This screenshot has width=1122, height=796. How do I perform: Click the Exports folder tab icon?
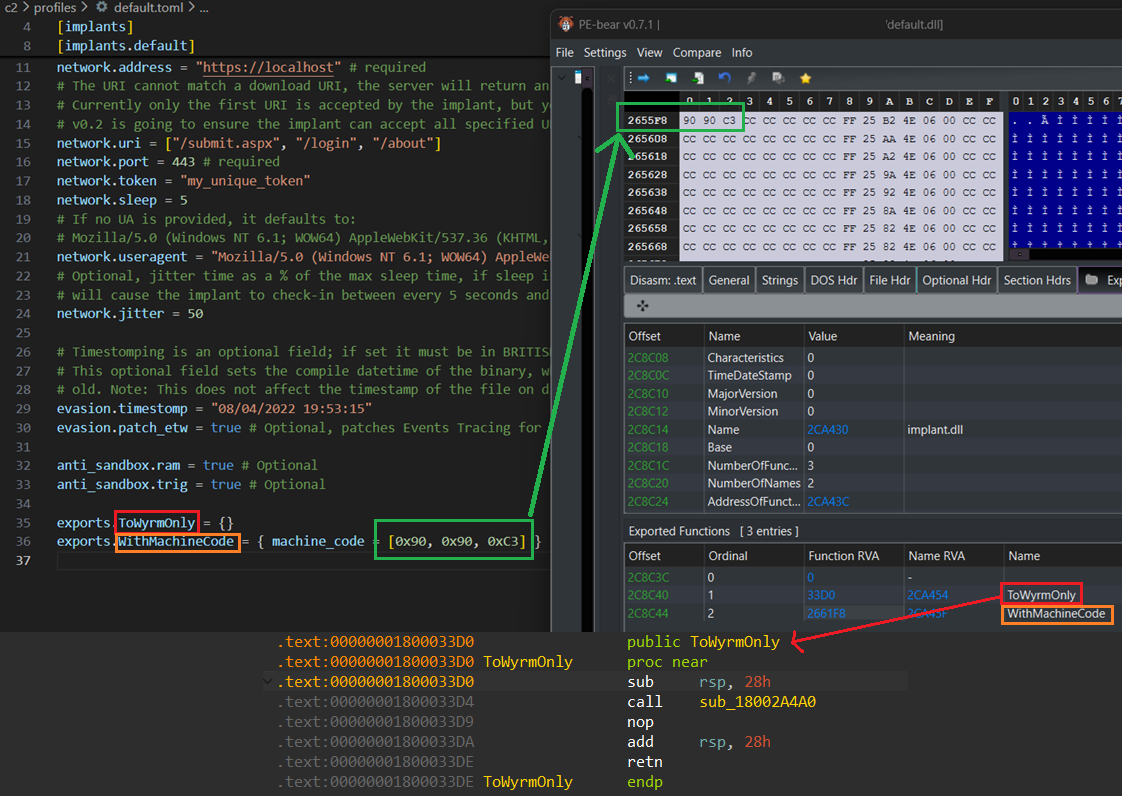[x=1092, y=280]
